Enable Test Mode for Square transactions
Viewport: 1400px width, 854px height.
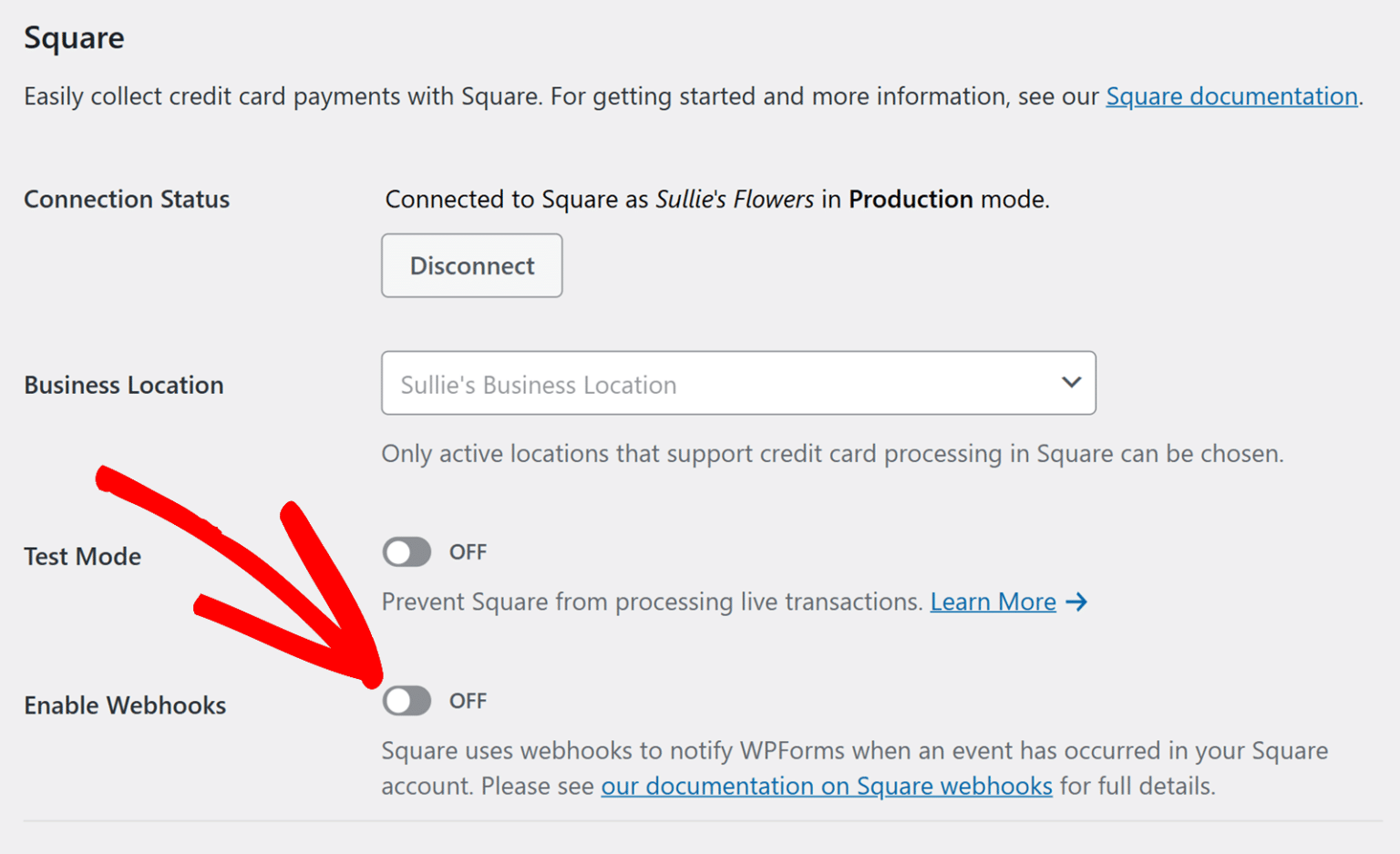click(x=407, y=551)
